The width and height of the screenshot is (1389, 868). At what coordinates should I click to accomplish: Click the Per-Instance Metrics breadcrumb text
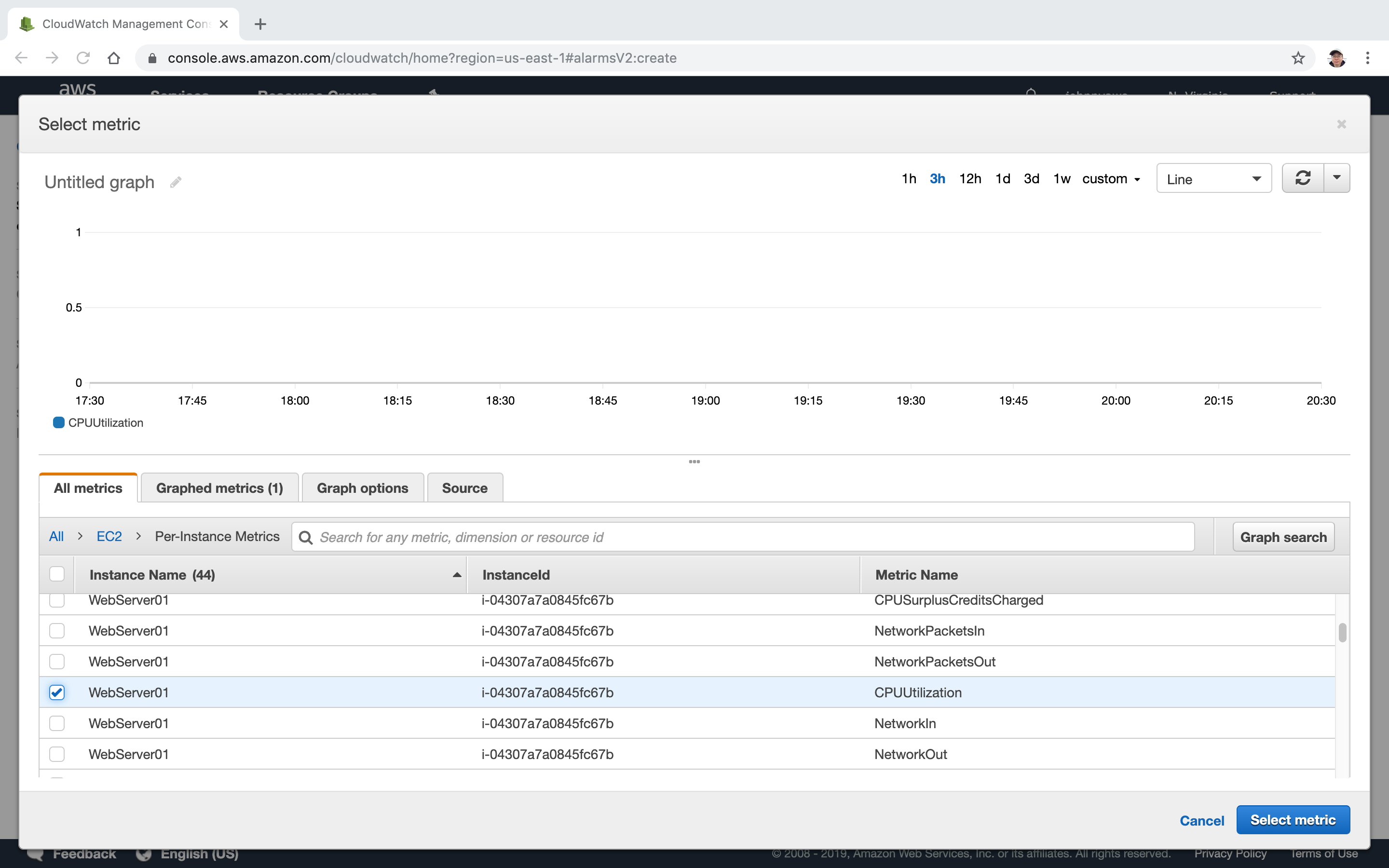[217, 536]
